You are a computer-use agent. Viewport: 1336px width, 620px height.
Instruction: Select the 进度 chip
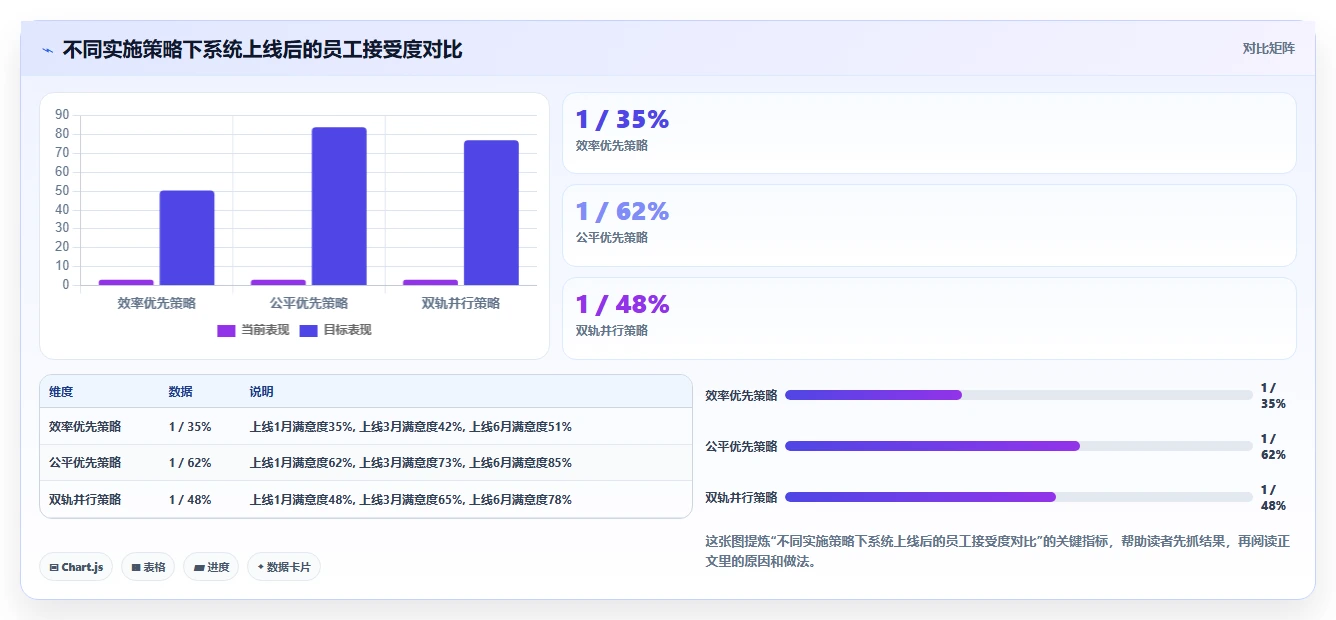pos(211,567)
